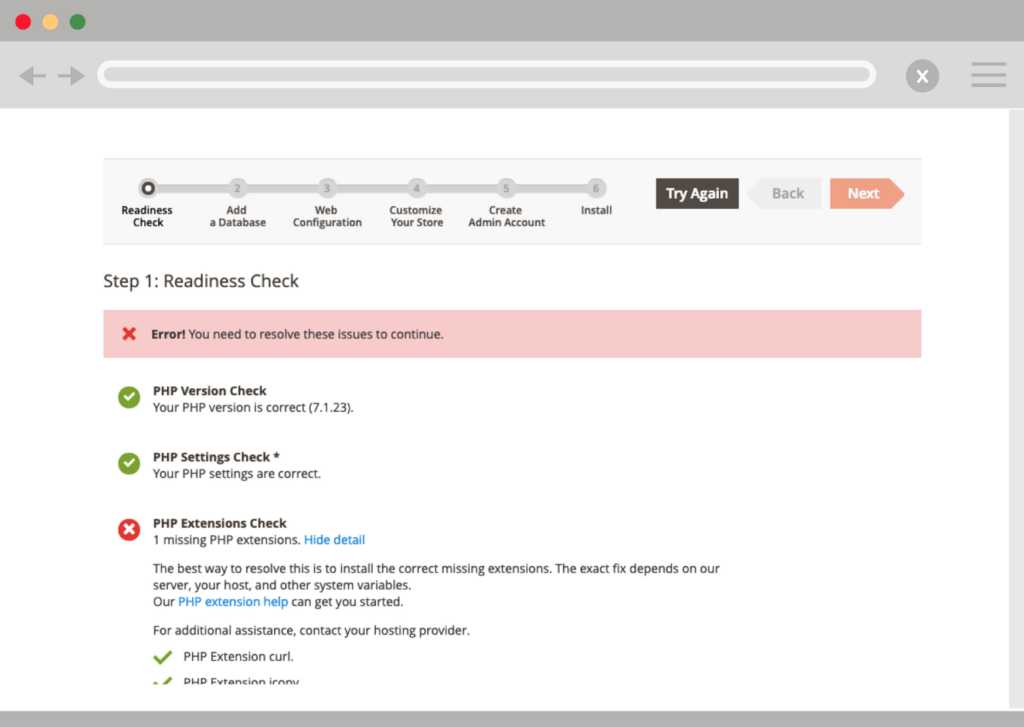Viewport: 1024px width, 727px height.
Task: Click the red X icon beside PHP Extensions Check
Action: (x=128, y=529)
